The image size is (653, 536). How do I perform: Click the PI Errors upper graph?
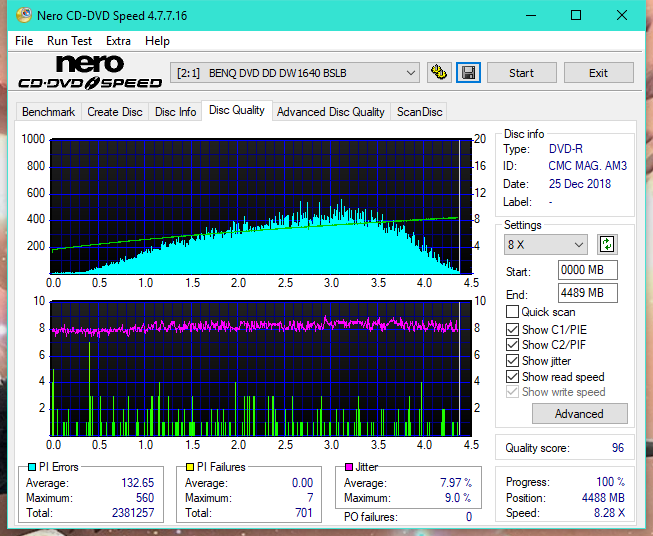point(261,206)
